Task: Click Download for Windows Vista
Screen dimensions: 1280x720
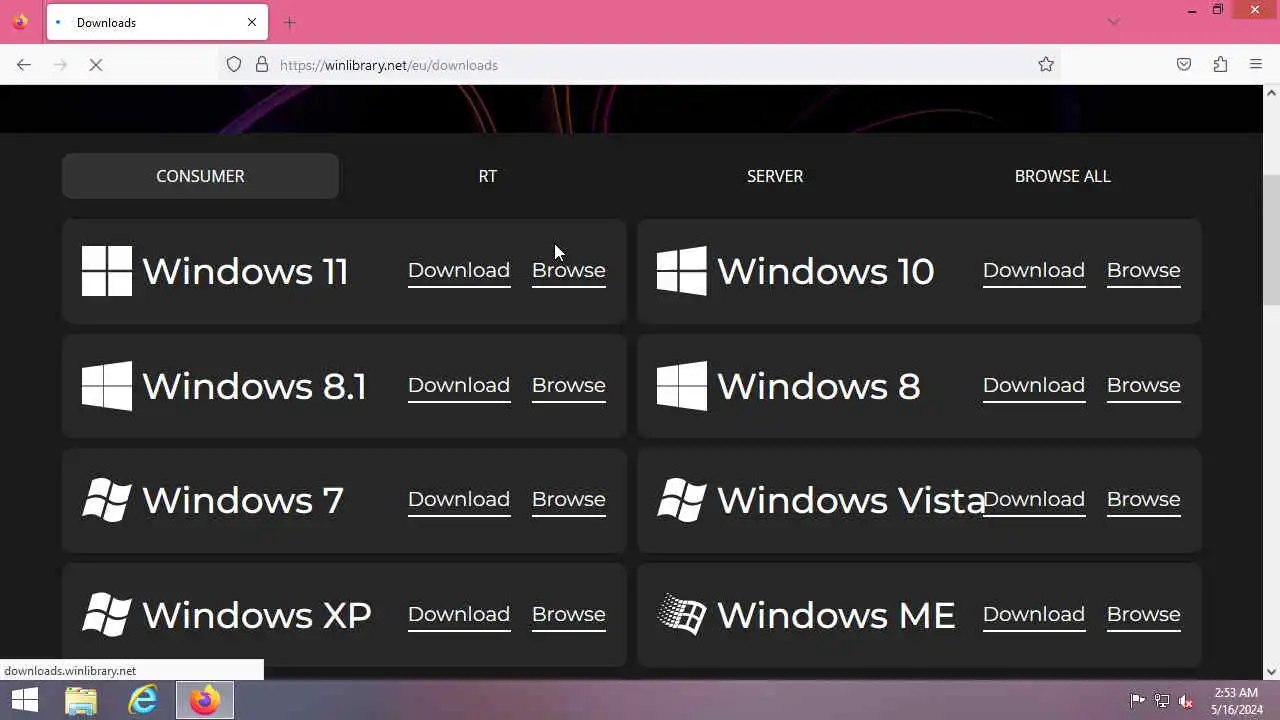Action: (1034, 500)
